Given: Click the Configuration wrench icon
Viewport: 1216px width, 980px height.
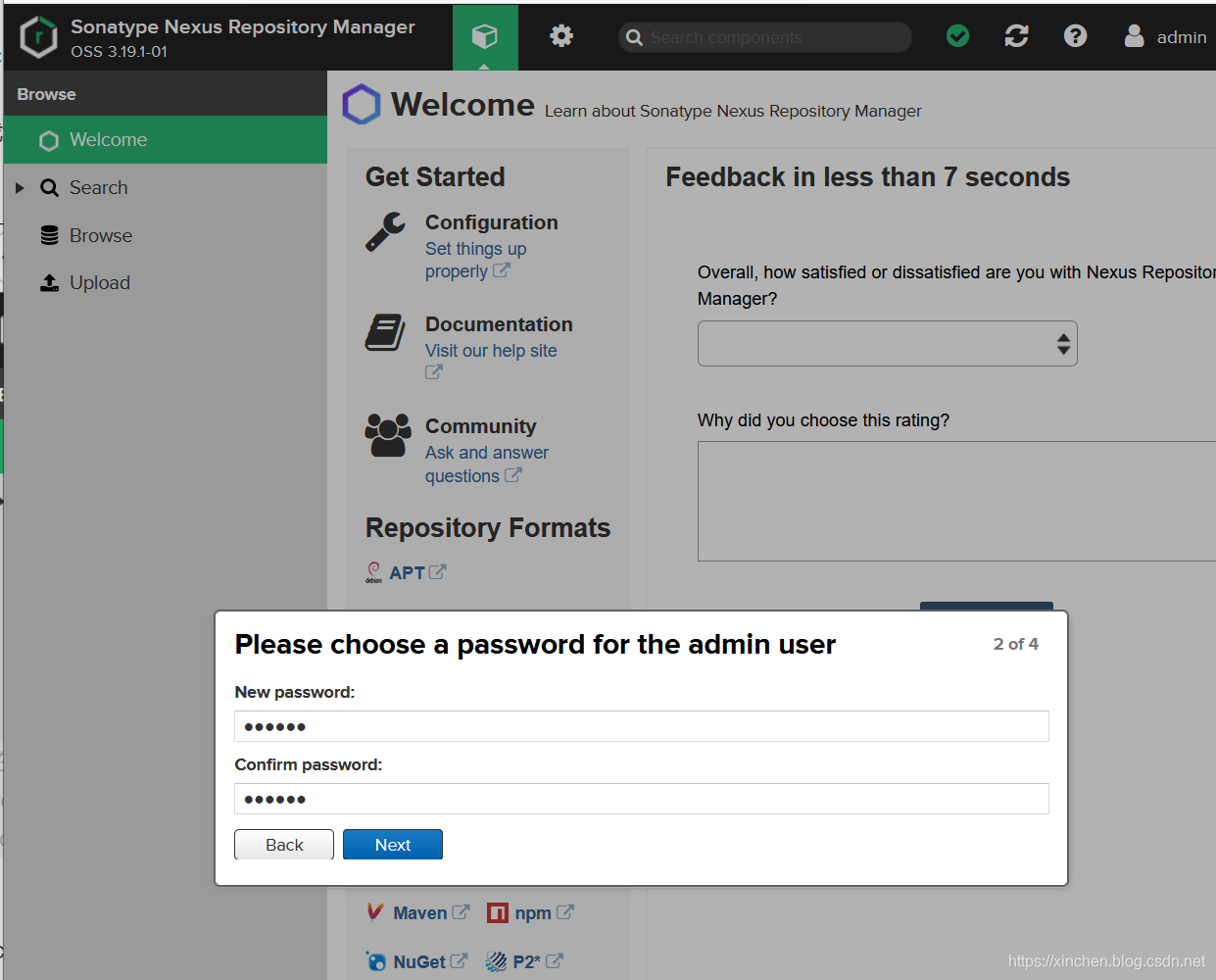Looking at the screenshot, I should click(x=385, y=232).
